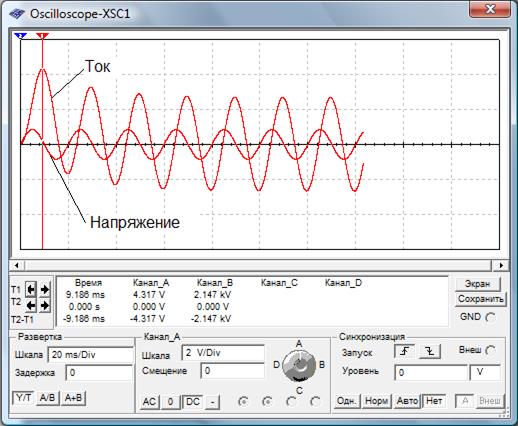Select Одн. trigger mode

347,401
